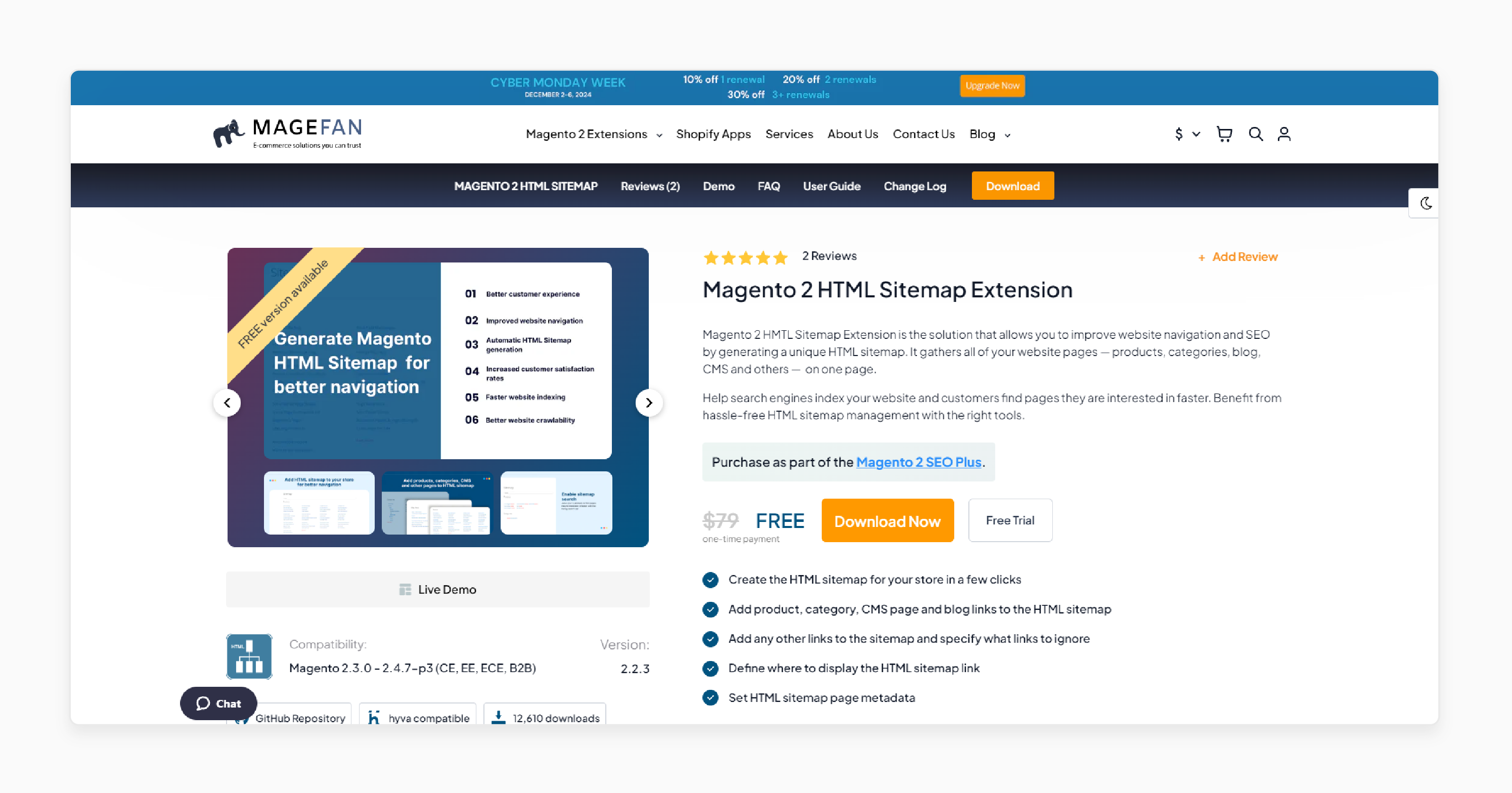This screenshot has height=793, width=1512.
Task: Click the search icon in the header
Action: click(x=1256, y=133)
